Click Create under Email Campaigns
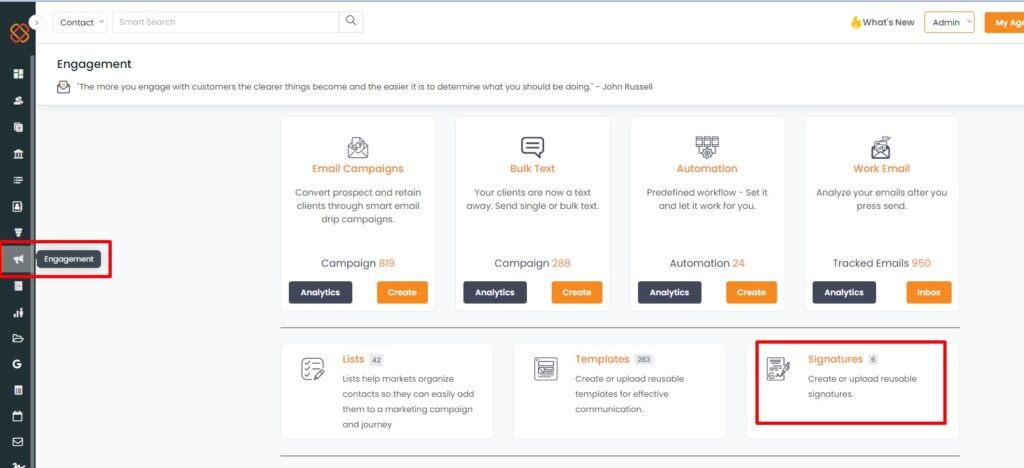Image resolution: width=1024 pixels, height=468 pixels. [x=402, y=292]
